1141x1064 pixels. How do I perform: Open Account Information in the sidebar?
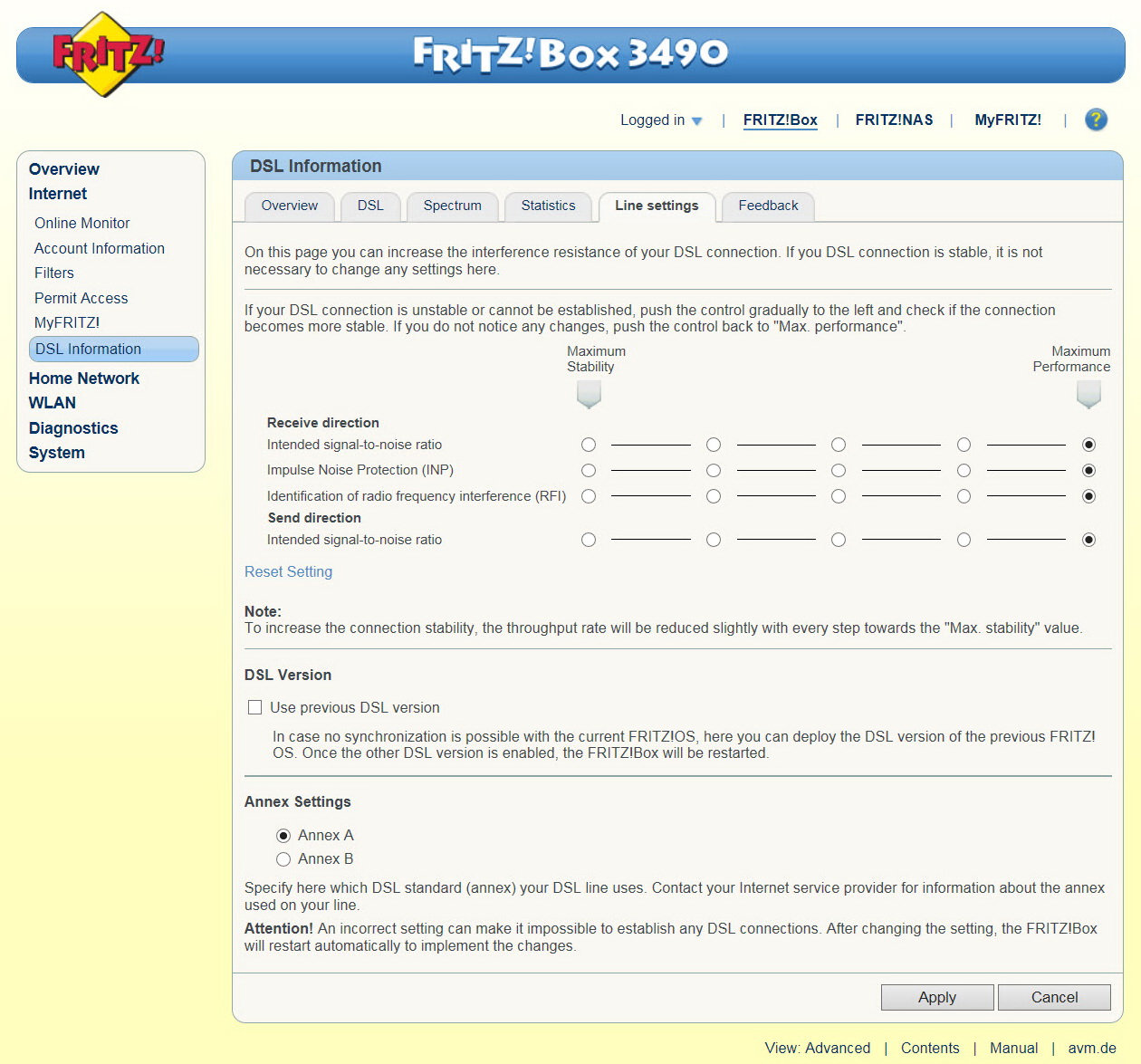click(x=100, y=248)
